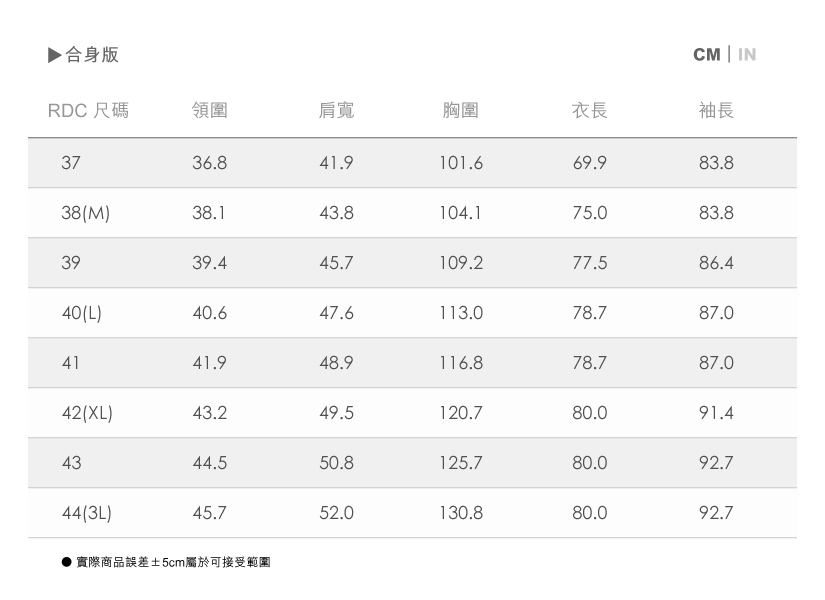The image size is (825, 600).
Task: Click chest value 101.6 for size 37
Action: [x=461, y=163]
